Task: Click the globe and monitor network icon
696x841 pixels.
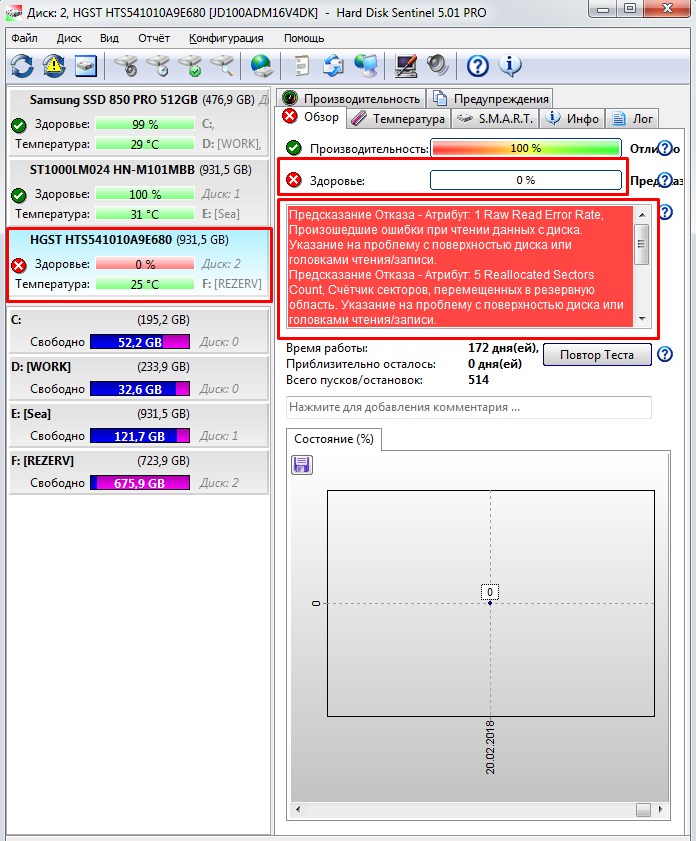Action: click(x=366, y=66)
